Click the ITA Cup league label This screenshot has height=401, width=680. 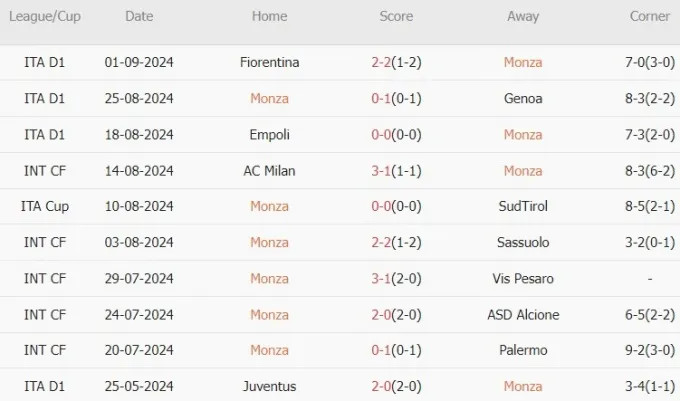(45, 206)
